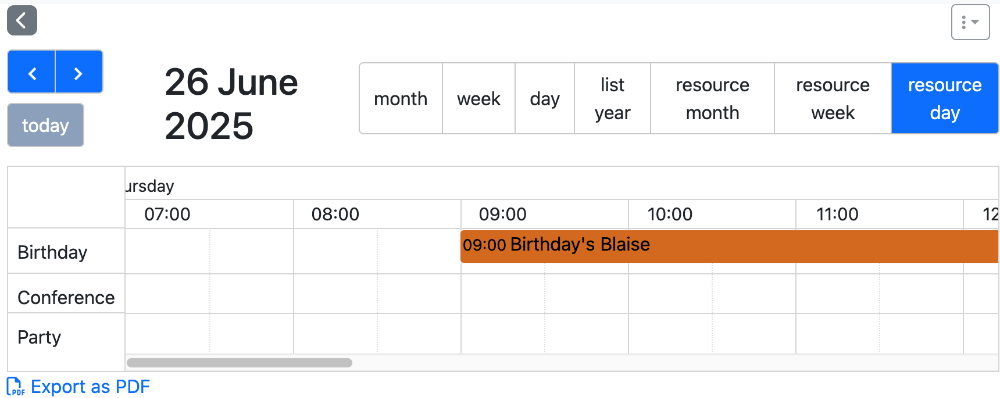This screenshot has width=1000, height=398.
Task: Click the today button
Action: [45, 125]
